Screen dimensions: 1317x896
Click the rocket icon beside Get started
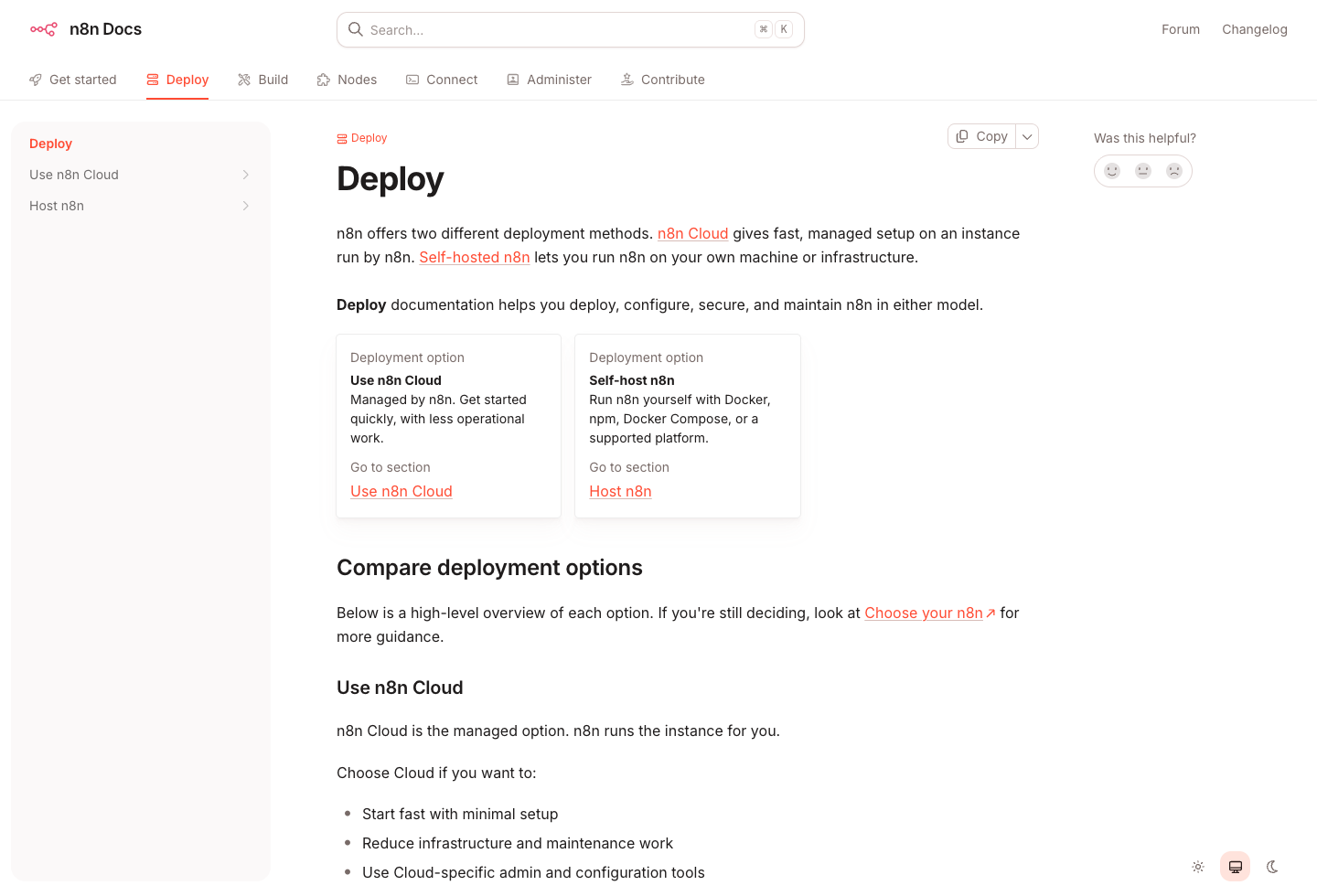click(36, 80)
